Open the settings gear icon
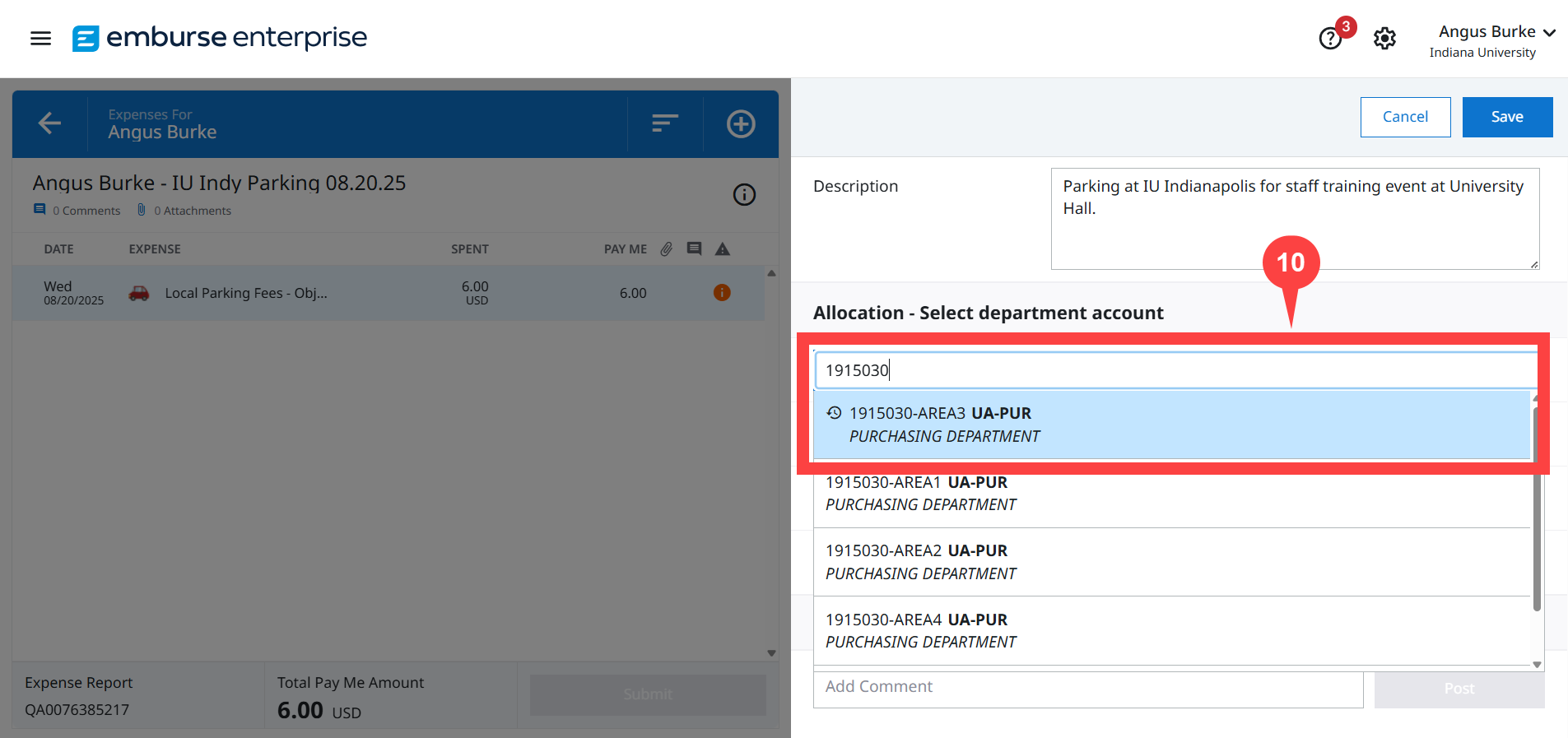 (1384, 38)
